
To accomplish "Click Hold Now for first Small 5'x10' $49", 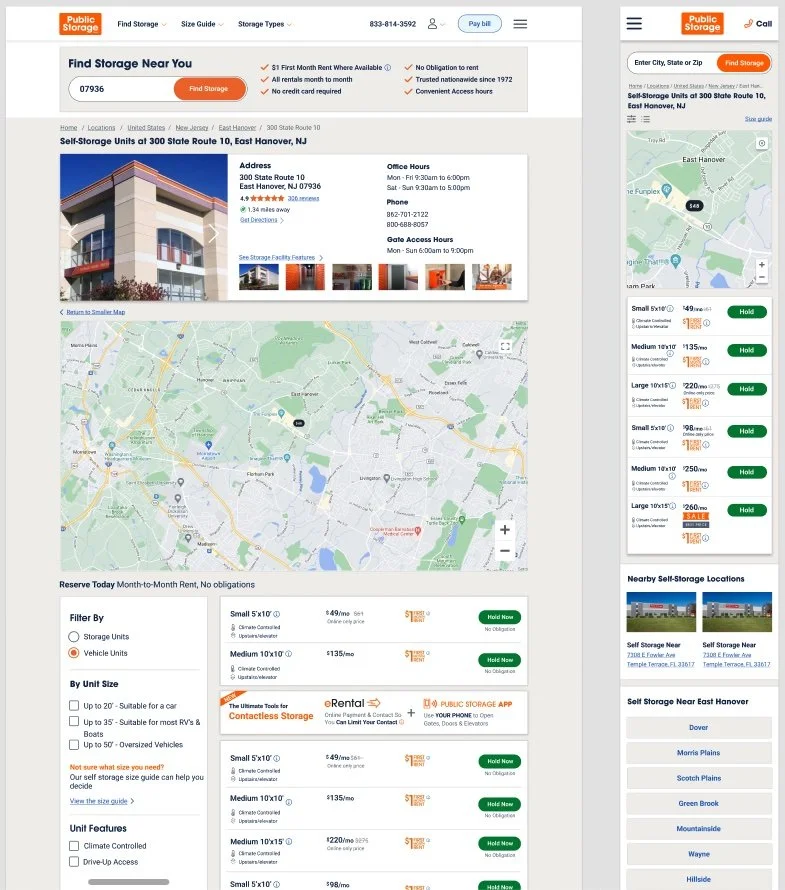I will point(499,617).
